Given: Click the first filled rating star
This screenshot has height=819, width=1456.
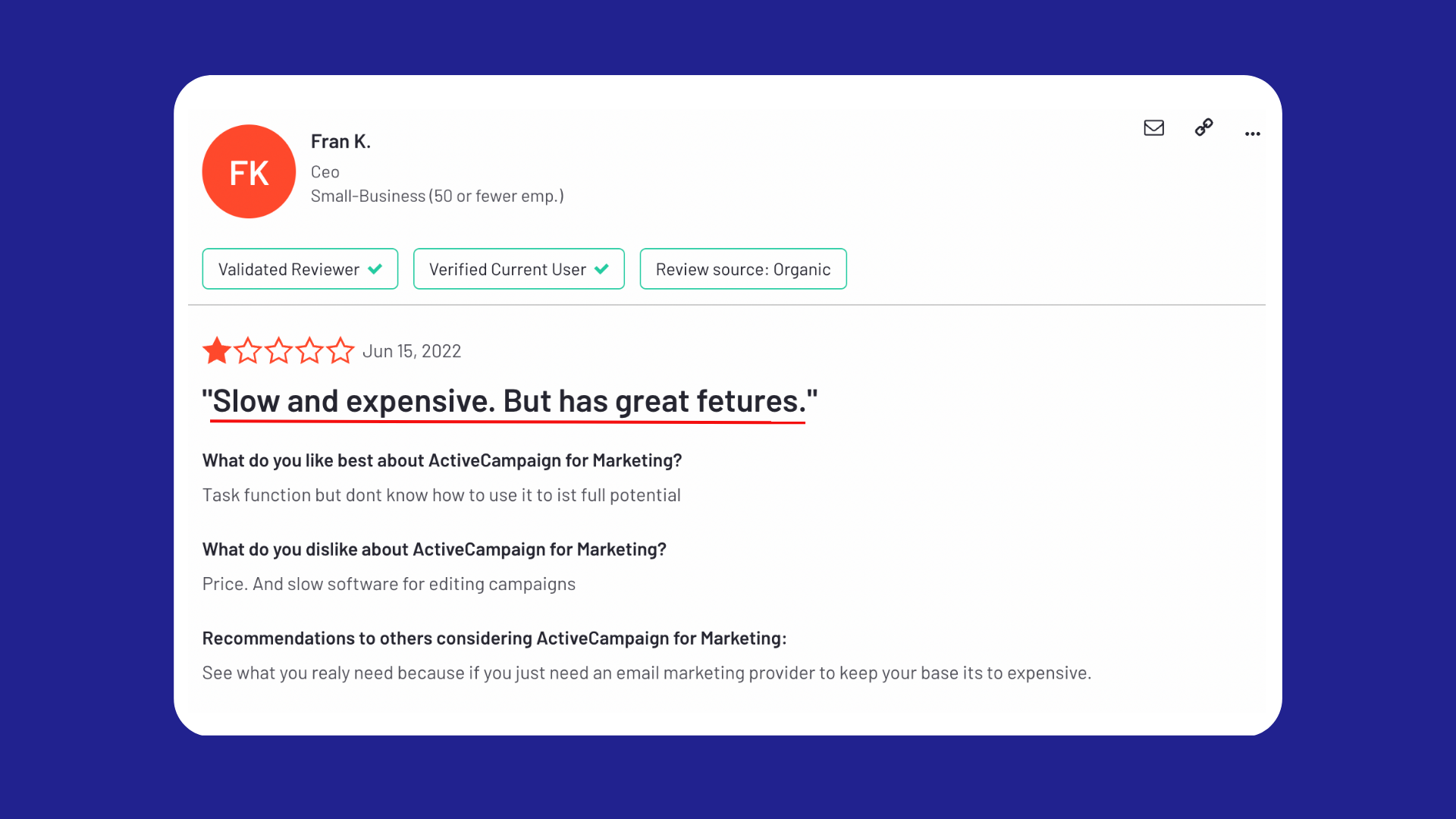Looking at the screenshot, I should click(x=217, y=350).
